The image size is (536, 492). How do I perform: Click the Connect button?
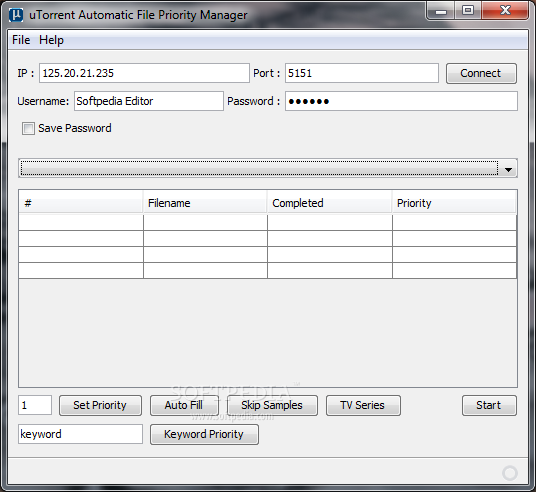[481, 73]
